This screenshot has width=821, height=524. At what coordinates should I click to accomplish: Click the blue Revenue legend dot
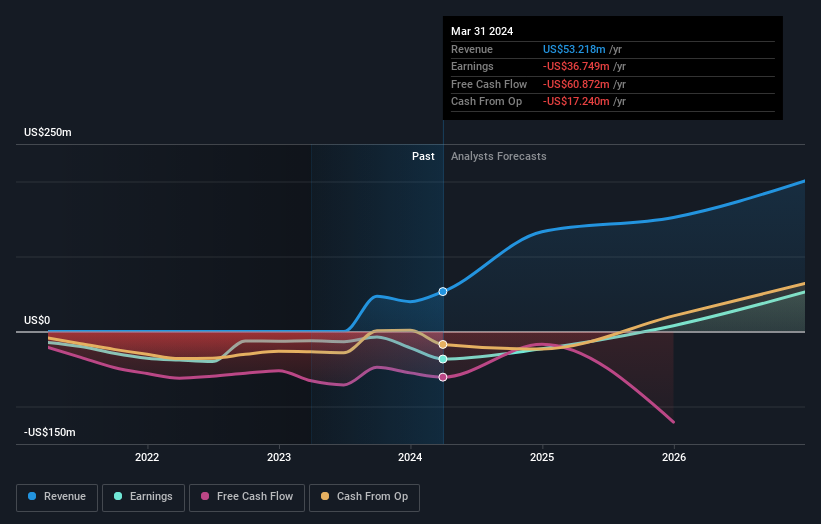tap(32, 496)
